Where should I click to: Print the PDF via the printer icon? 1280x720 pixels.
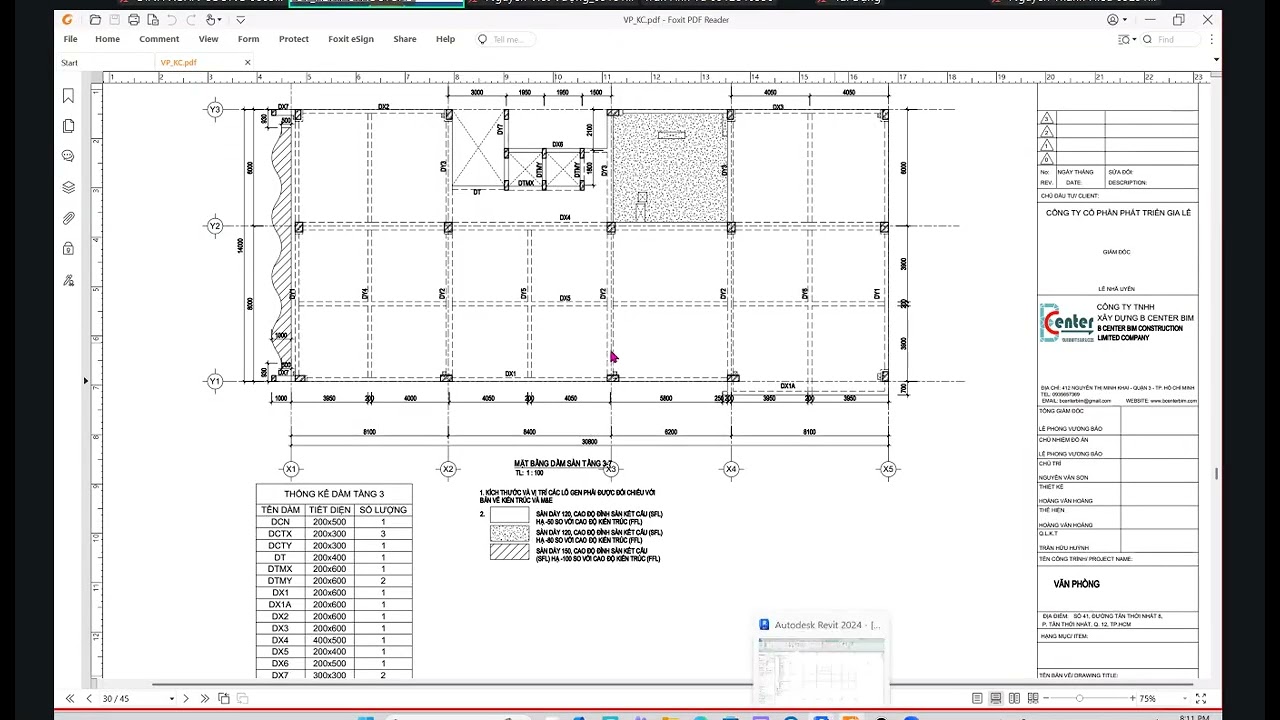coord(133,19)
